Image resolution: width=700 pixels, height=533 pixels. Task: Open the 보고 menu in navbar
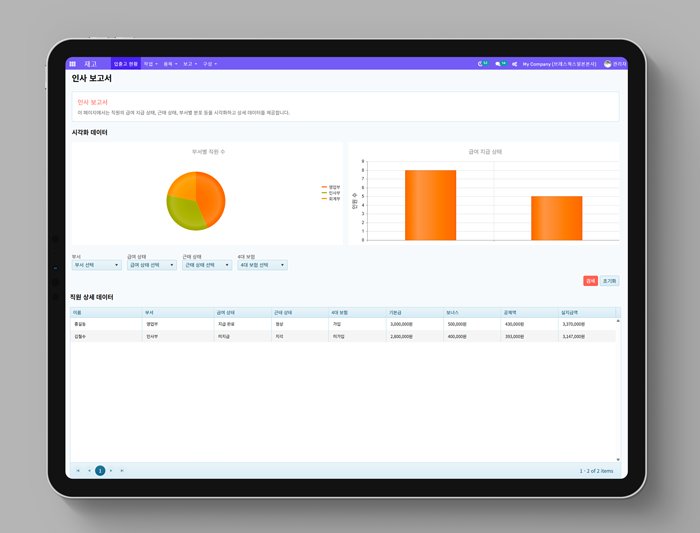[189, 64]
